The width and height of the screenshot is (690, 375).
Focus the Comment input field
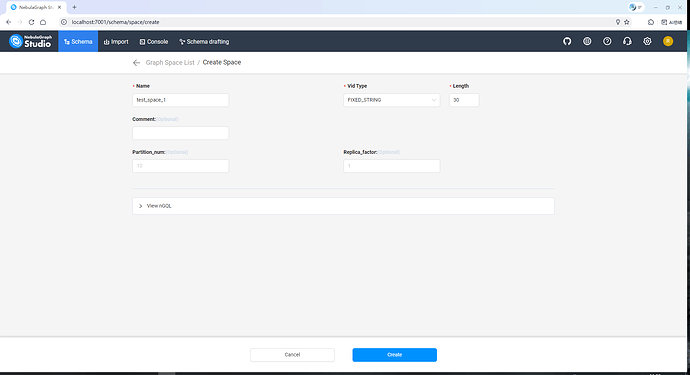180,133
